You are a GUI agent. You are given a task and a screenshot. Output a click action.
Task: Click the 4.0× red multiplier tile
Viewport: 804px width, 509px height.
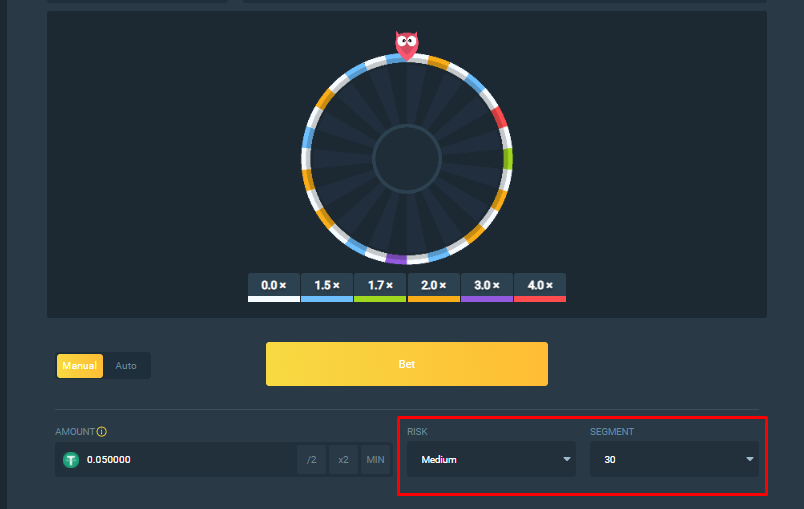point(540,286)
